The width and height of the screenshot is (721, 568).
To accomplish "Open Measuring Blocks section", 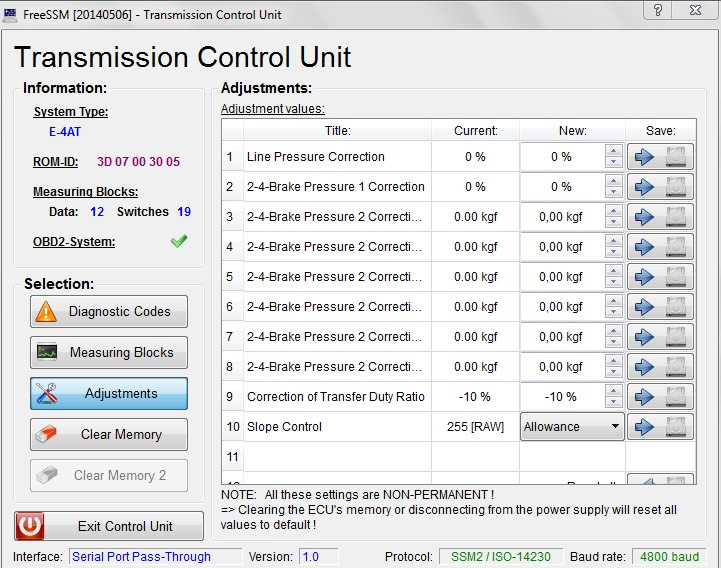I will pyautogui.click(x=109, y=352).
